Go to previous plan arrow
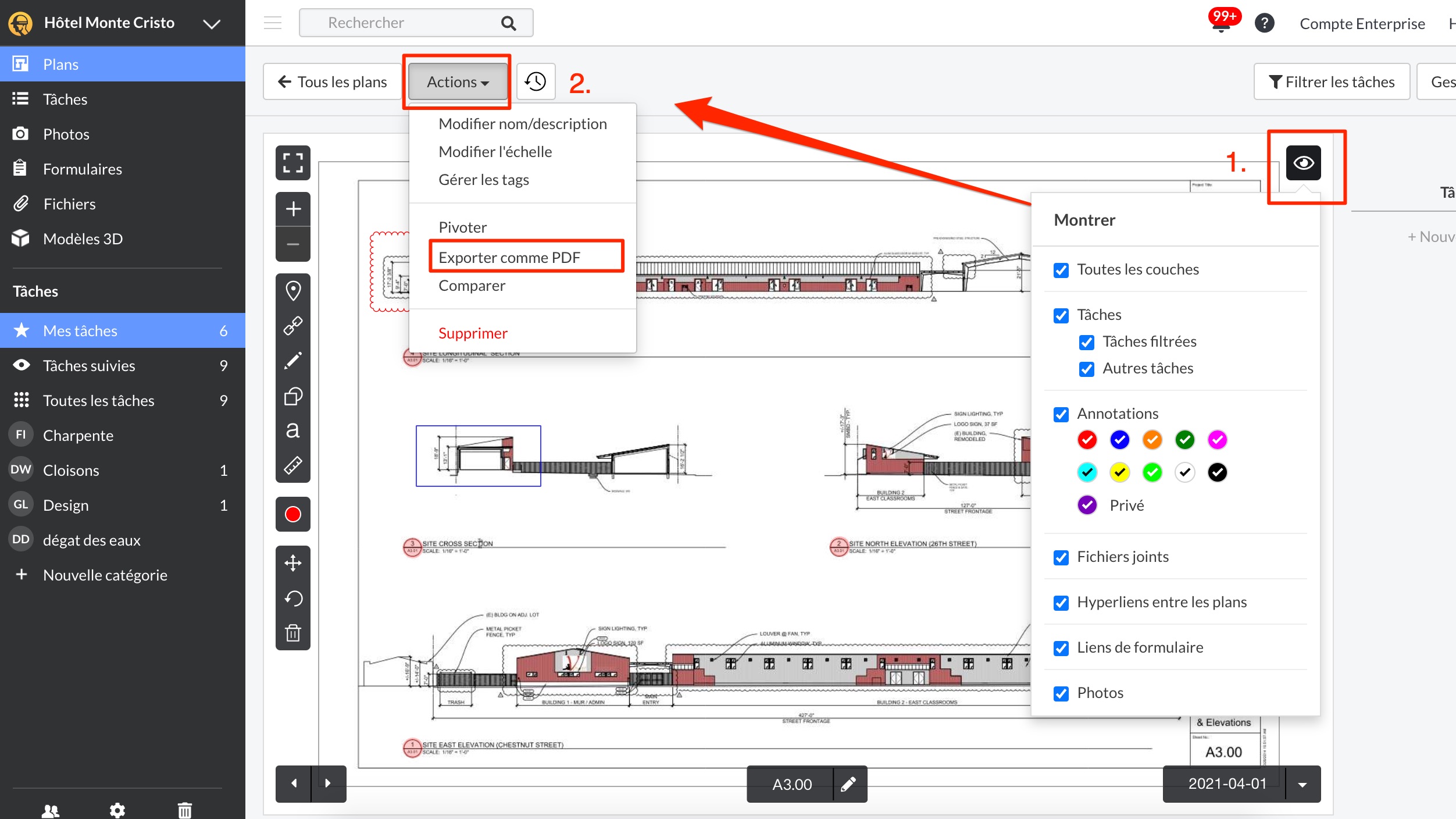The width and height of the screenshot is (1456, 819). [x=294, y=784]
